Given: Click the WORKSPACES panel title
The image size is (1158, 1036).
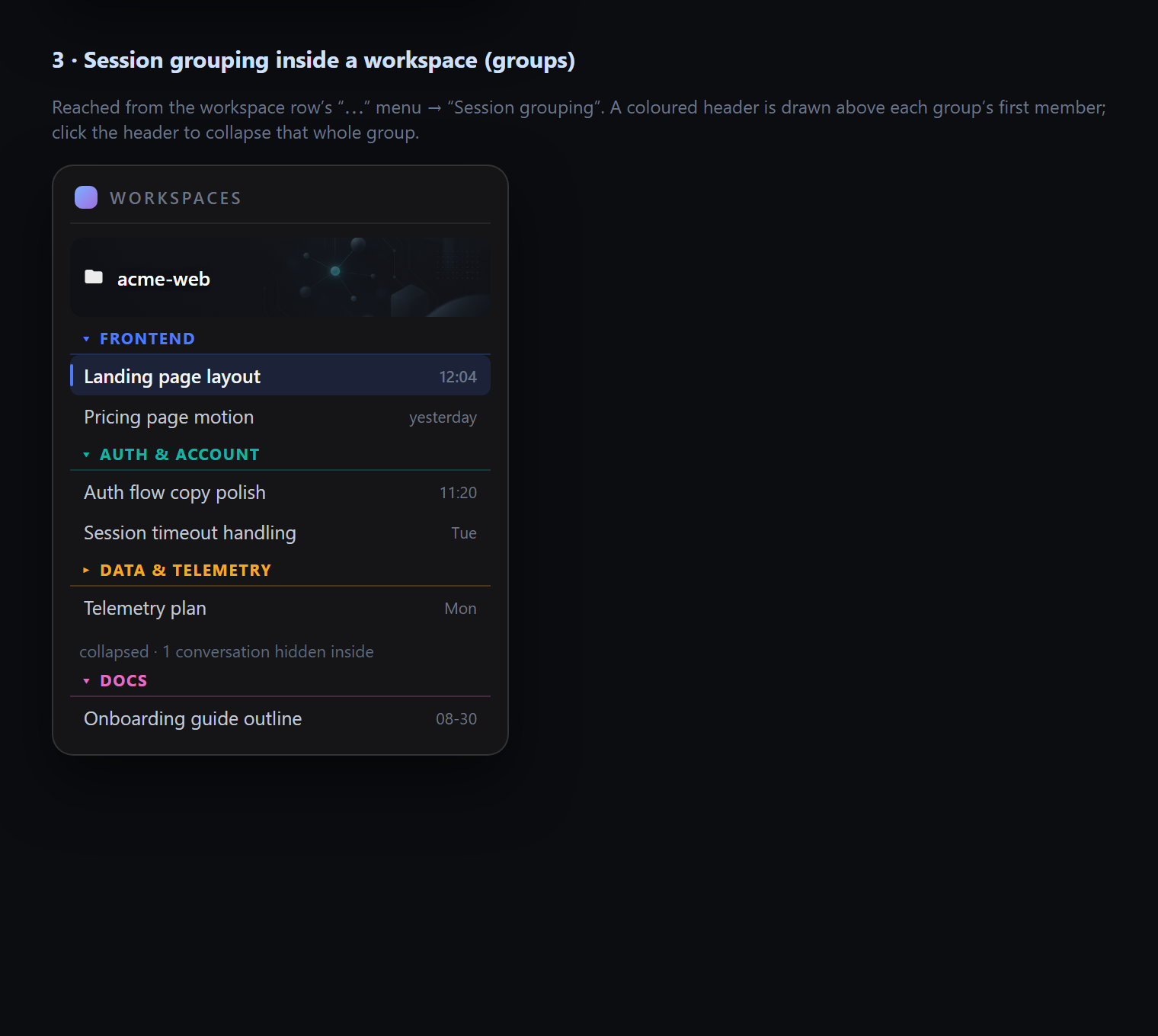Looking at the screenshot, I should tap(175, 198).
